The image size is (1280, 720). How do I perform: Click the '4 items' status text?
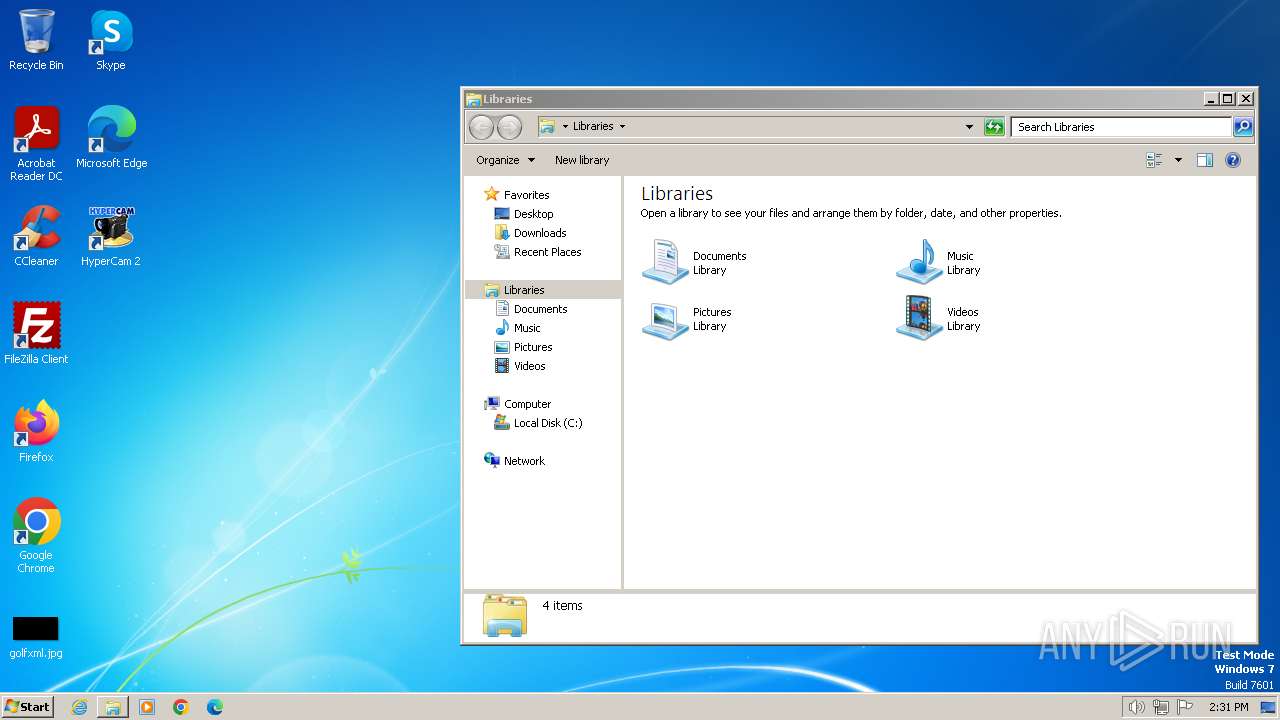click(562, 606)
